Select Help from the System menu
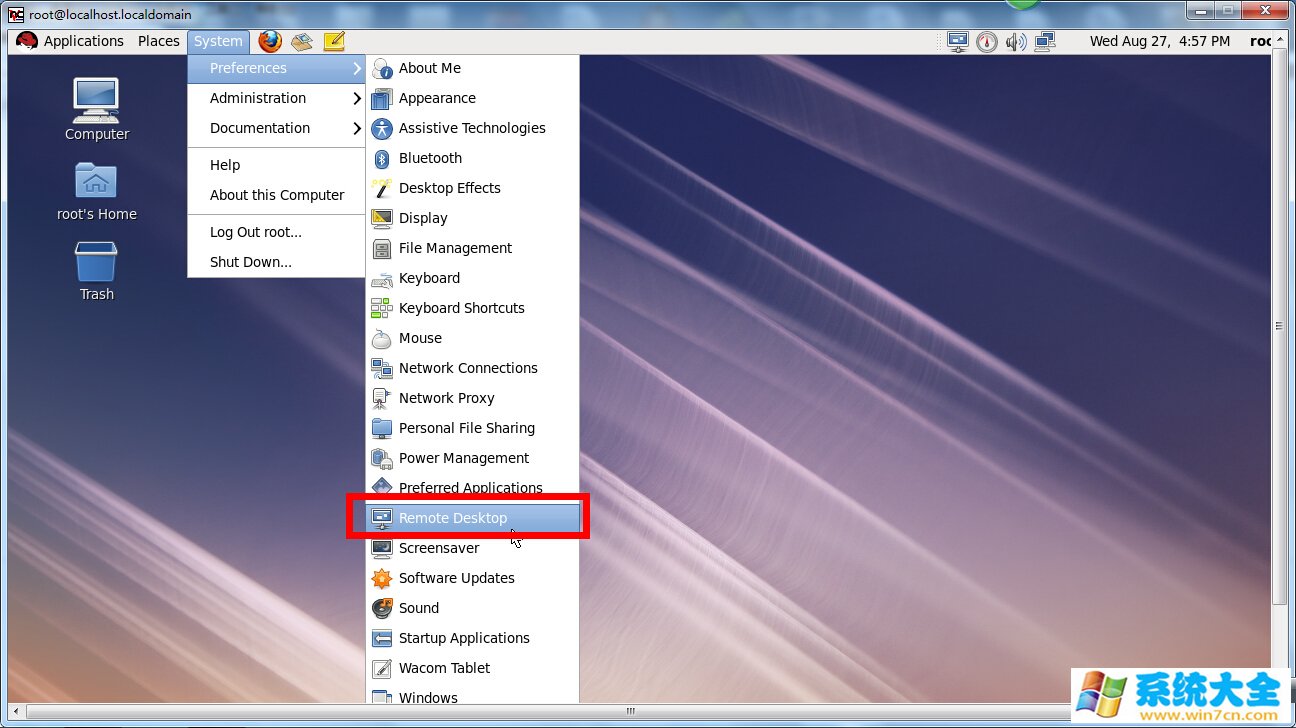The height and width of the screenshot is (728, 1296). pos(276,165)
